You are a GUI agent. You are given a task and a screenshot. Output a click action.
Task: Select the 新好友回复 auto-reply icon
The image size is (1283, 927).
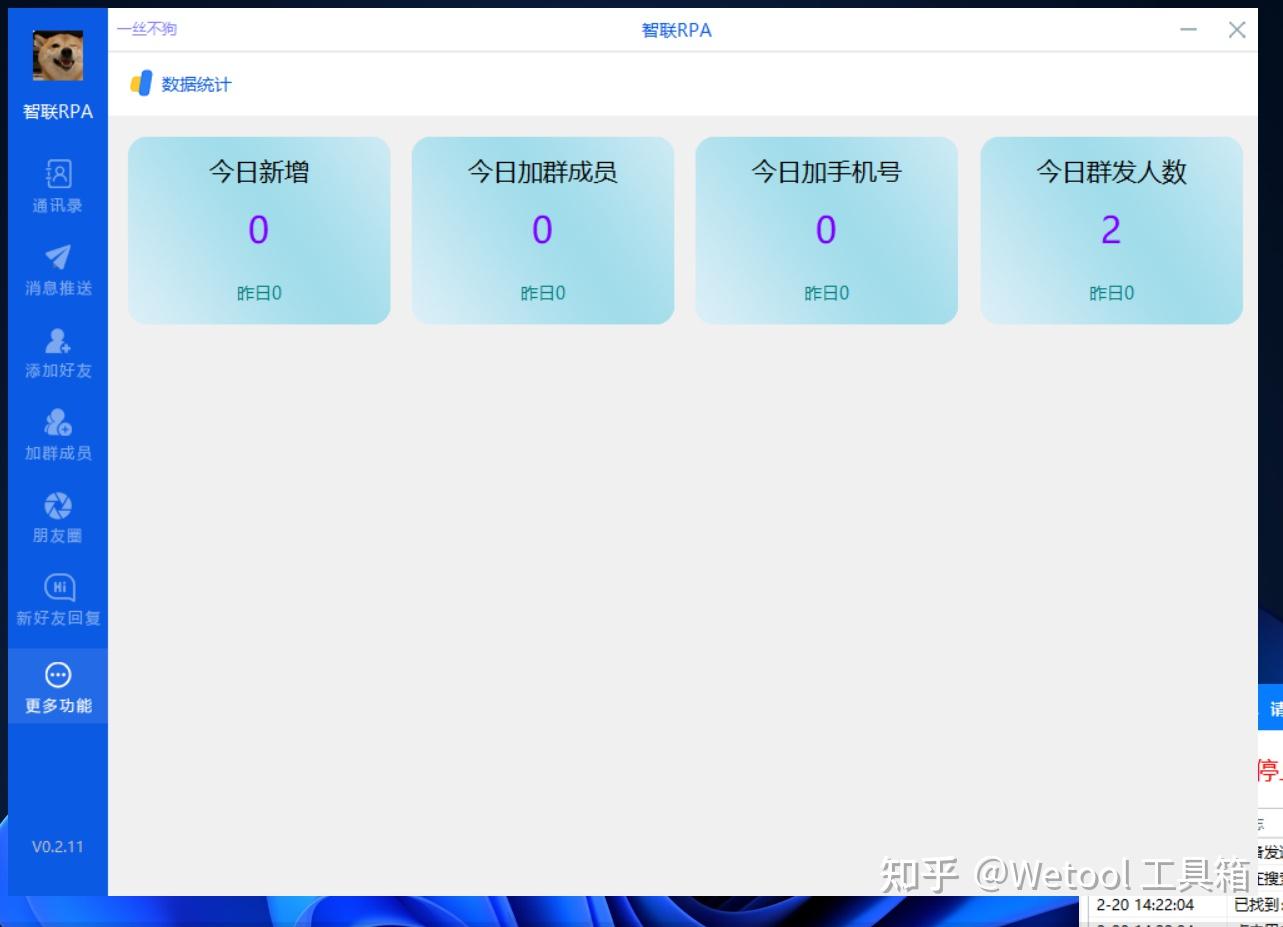coord(56,587)
